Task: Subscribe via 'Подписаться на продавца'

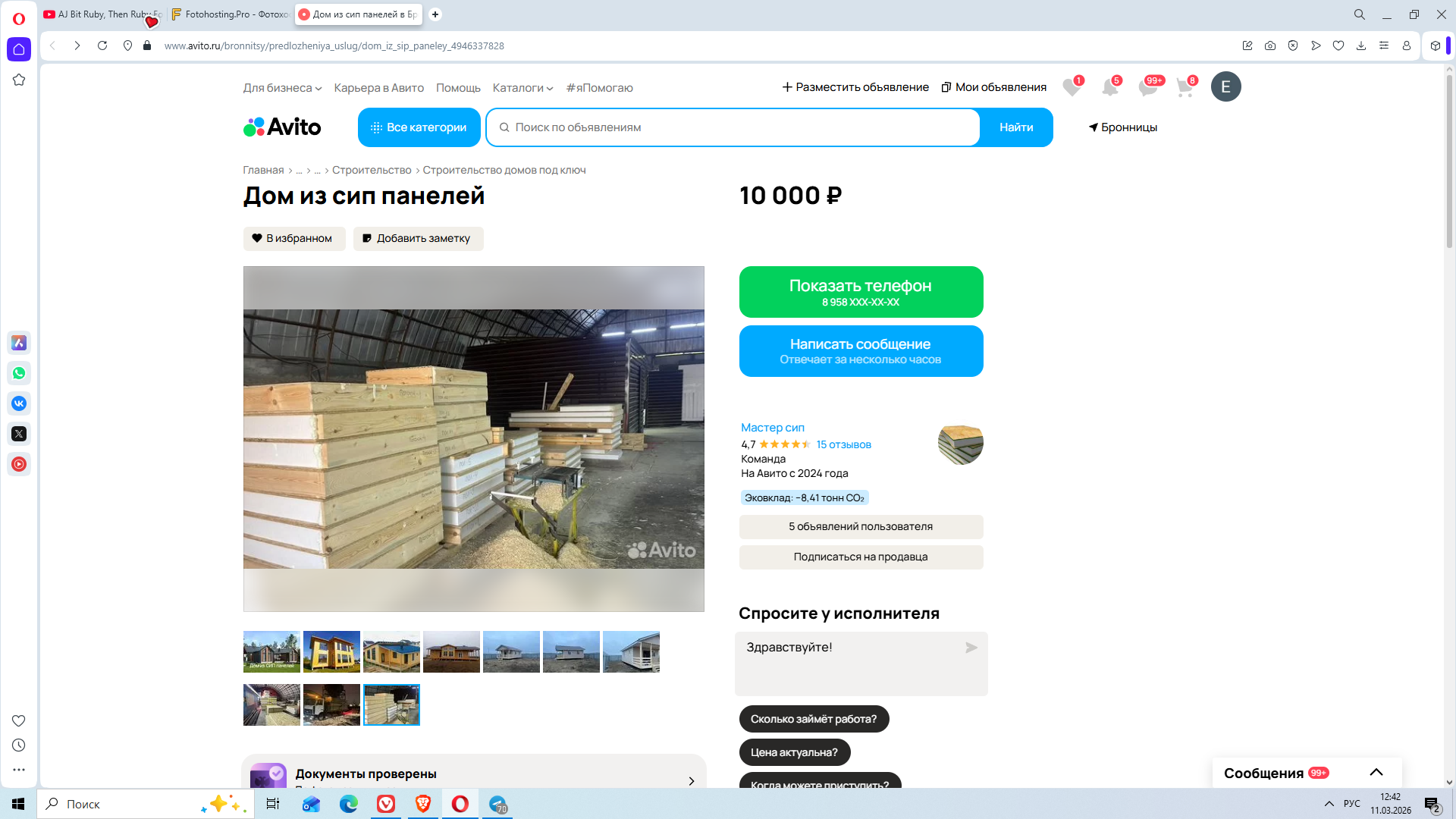Action: pos(861,557)
